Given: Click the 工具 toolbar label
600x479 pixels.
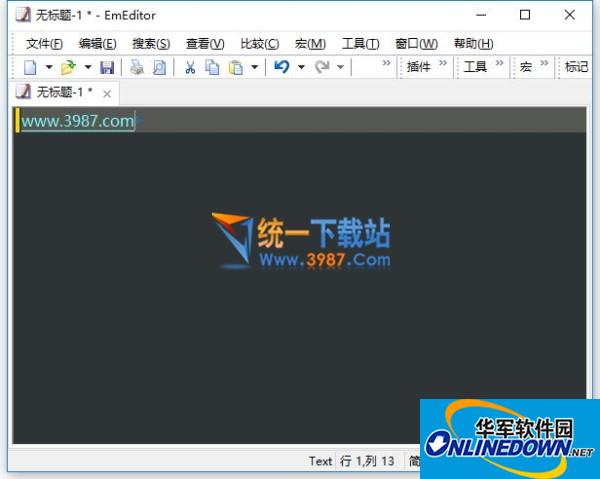Looking at the screenshot, I should click(x=475, y=67).
